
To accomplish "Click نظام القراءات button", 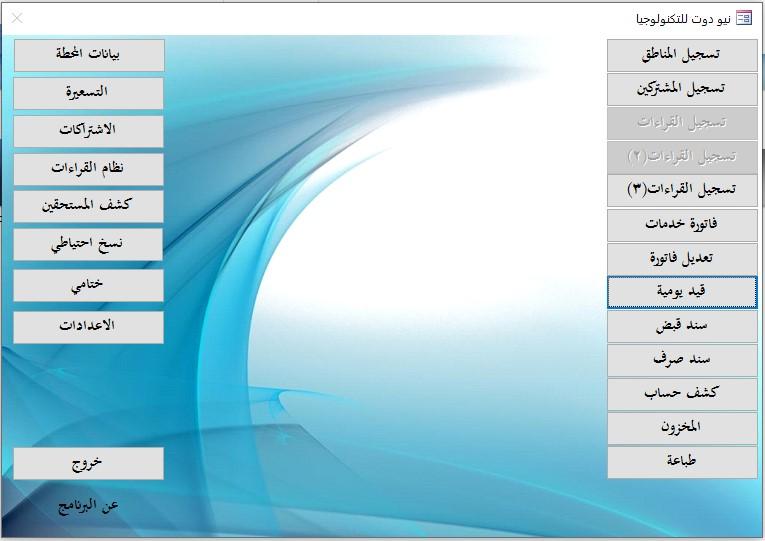I will click(x=88, y=169).
